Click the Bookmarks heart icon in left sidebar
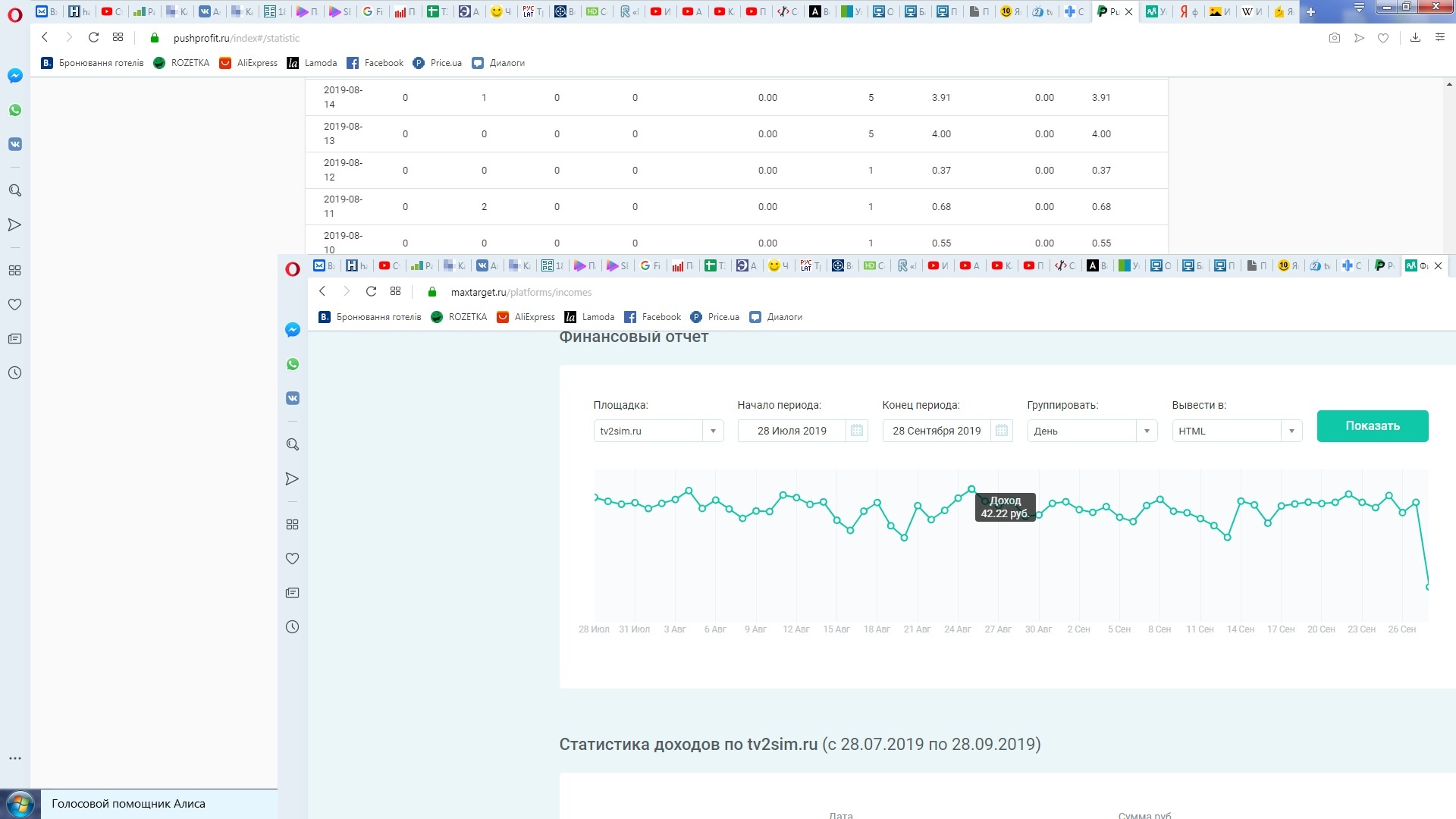1456x819 pixels. pyautogui.click(x=15, y=304)
